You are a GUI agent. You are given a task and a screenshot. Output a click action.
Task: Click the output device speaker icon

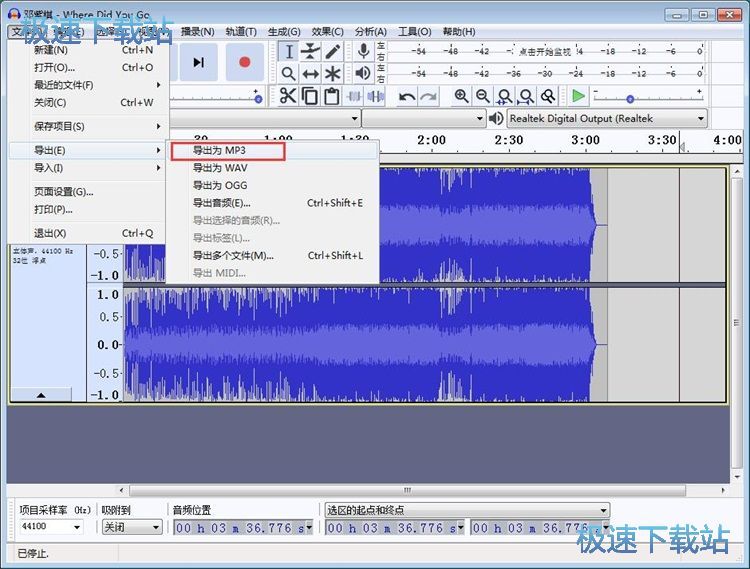496,118
